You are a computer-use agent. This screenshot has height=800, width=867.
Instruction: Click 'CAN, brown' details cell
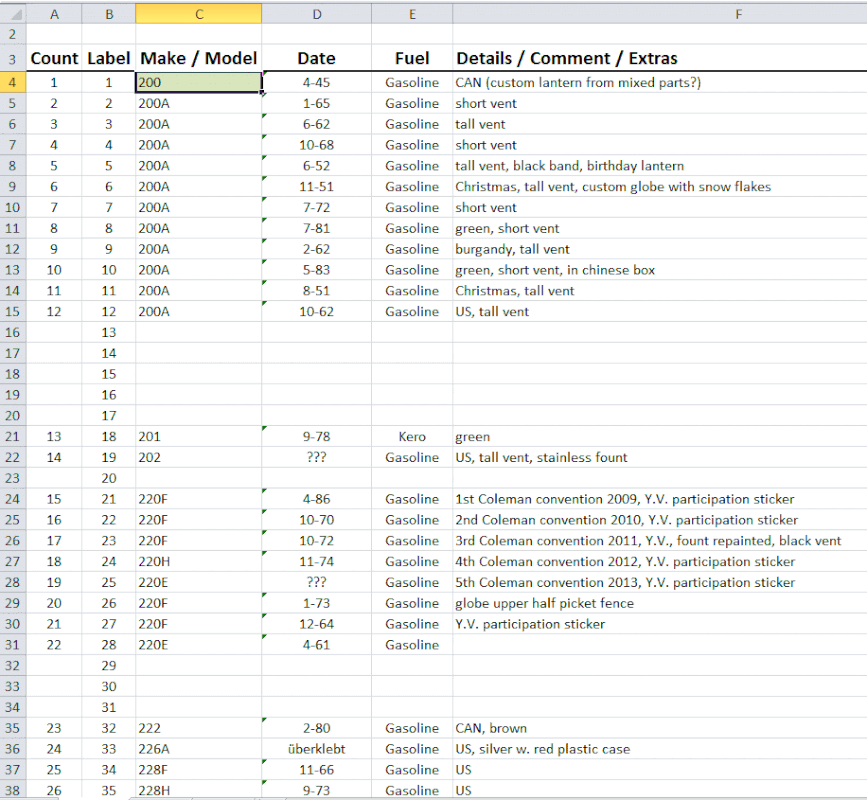click(660, 728)
